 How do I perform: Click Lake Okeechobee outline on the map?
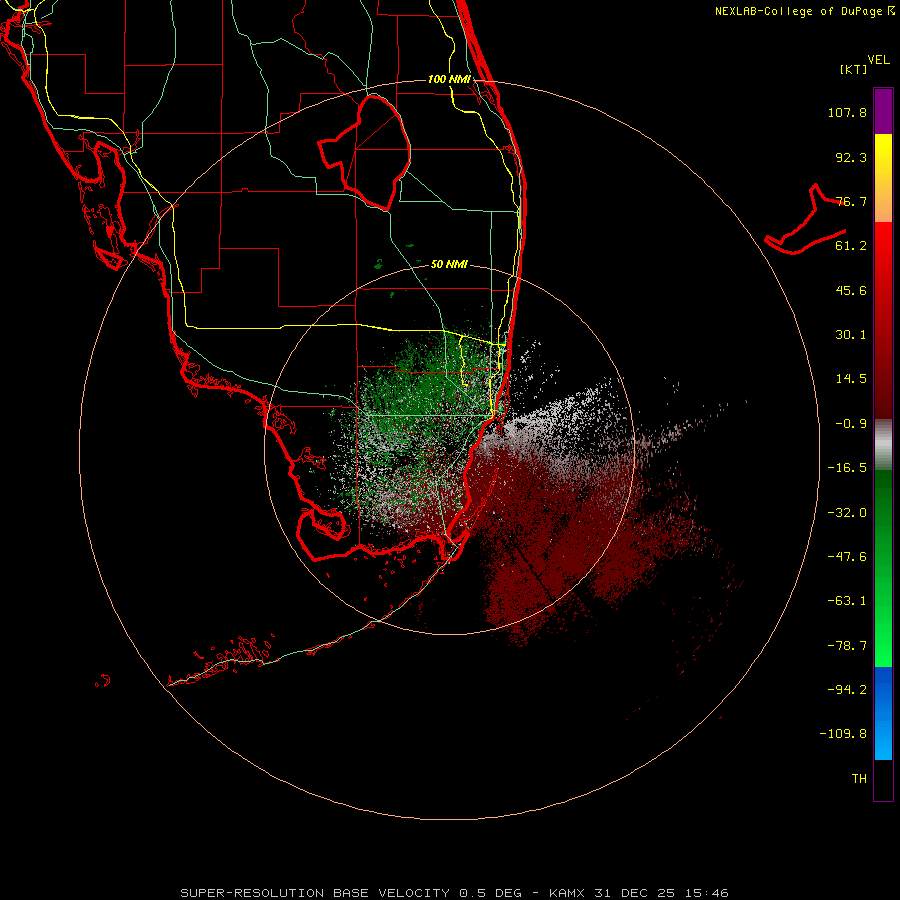click(365, 153)
